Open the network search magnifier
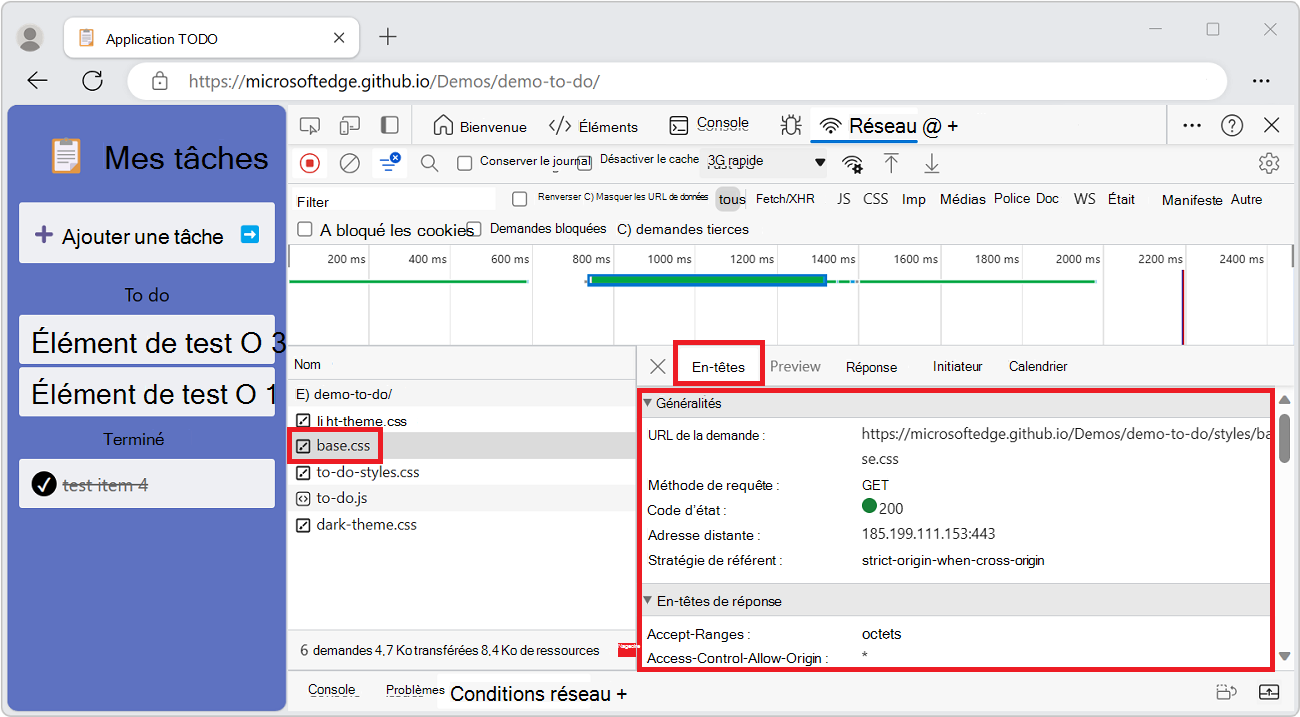This screenshot has height=717, width=1300. click(429, 163)
